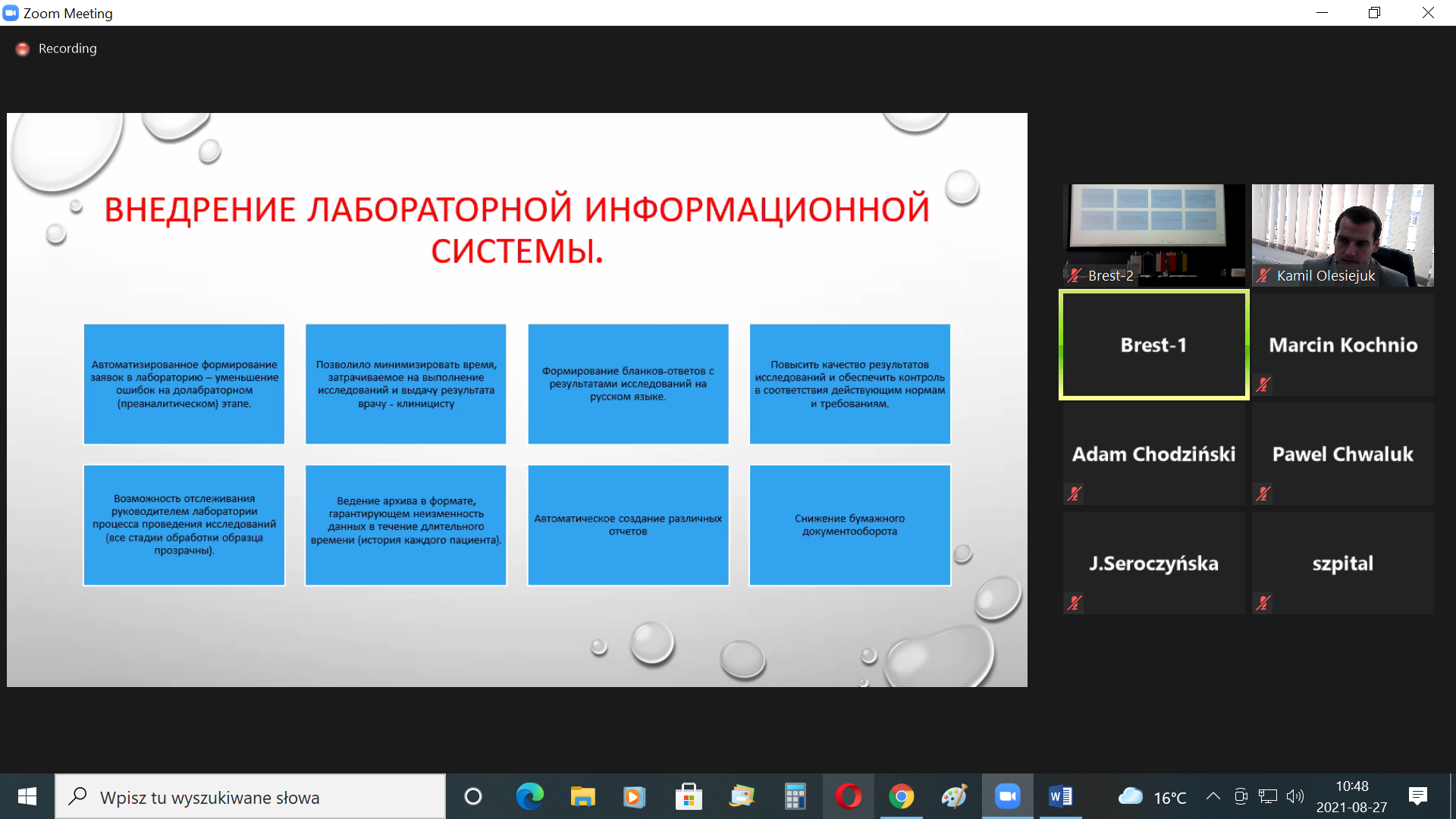Open Google Chrome from the taskbar
Screen dimensions: 1456x819
pos(901,796)
